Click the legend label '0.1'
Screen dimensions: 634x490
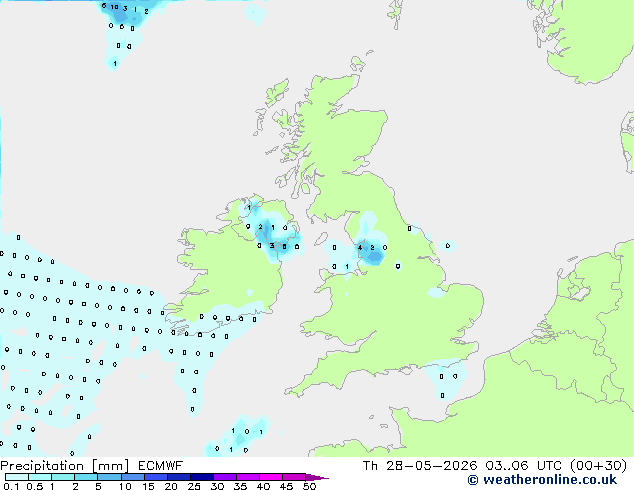(11, 486)
